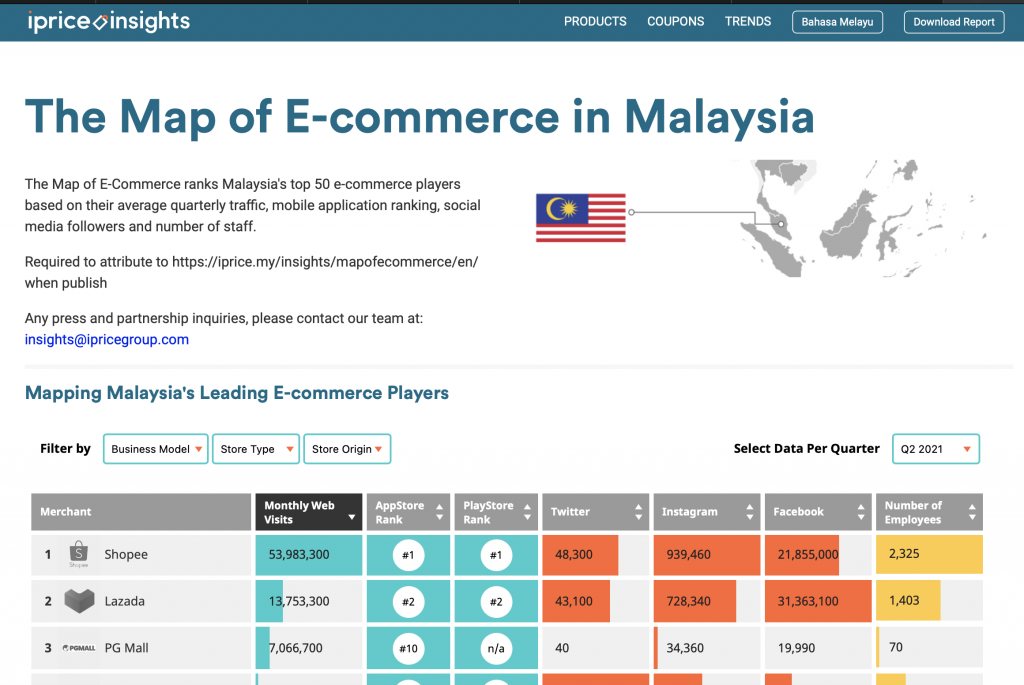
Task: Expand the Q2 2021 quarter selector
Action: [x=936, y=449]
